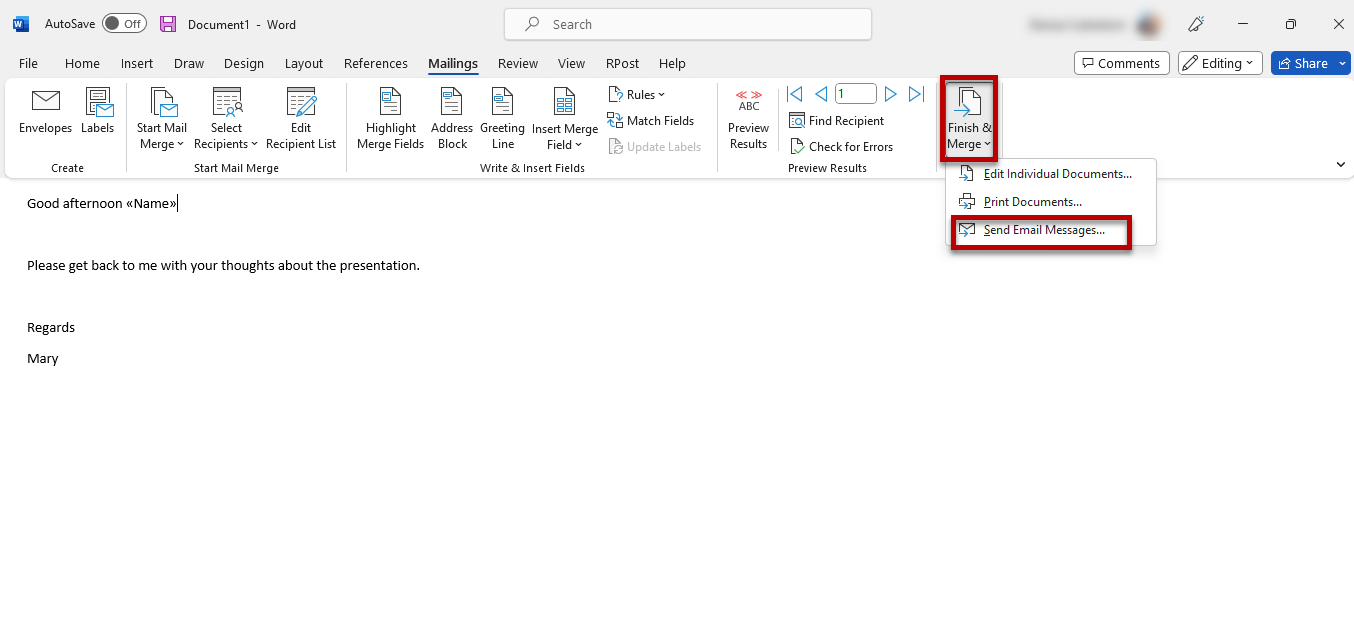Click the record number input box
Screen dimensions: 1354x626
pos(855,94)
